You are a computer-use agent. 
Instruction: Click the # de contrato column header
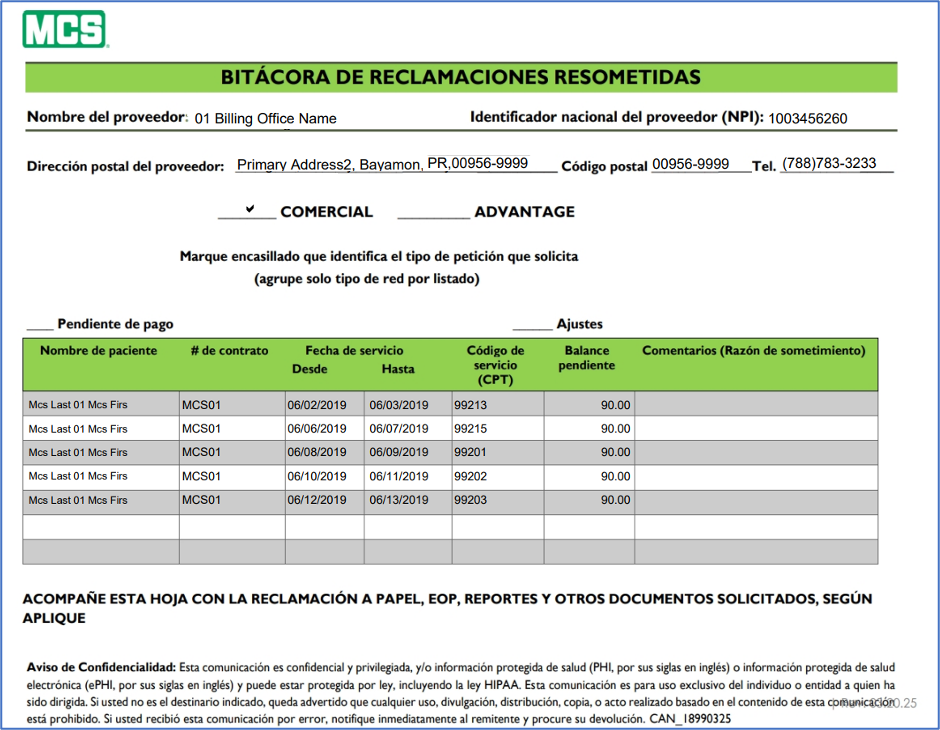coord(229,351)
